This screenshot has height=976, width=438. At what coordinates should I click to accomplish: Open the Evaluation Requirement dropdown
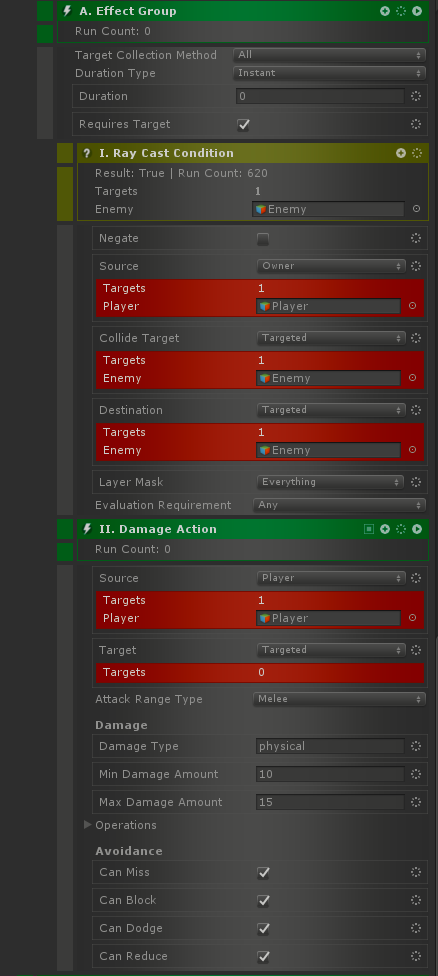coord(340,505)
